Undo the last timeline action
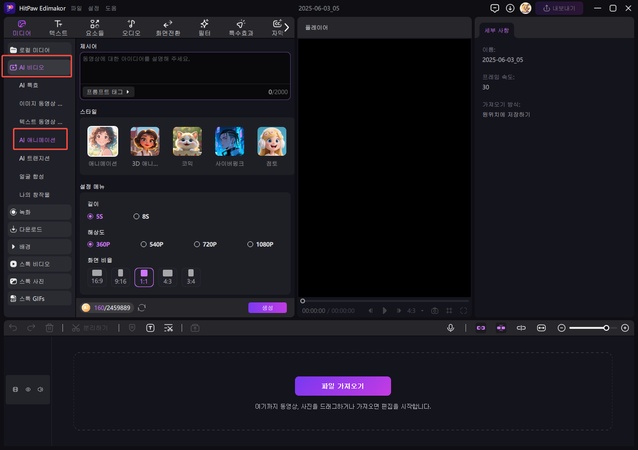This screenshot has width=638, height=450. pyautogui.click(x=13, y=328)
